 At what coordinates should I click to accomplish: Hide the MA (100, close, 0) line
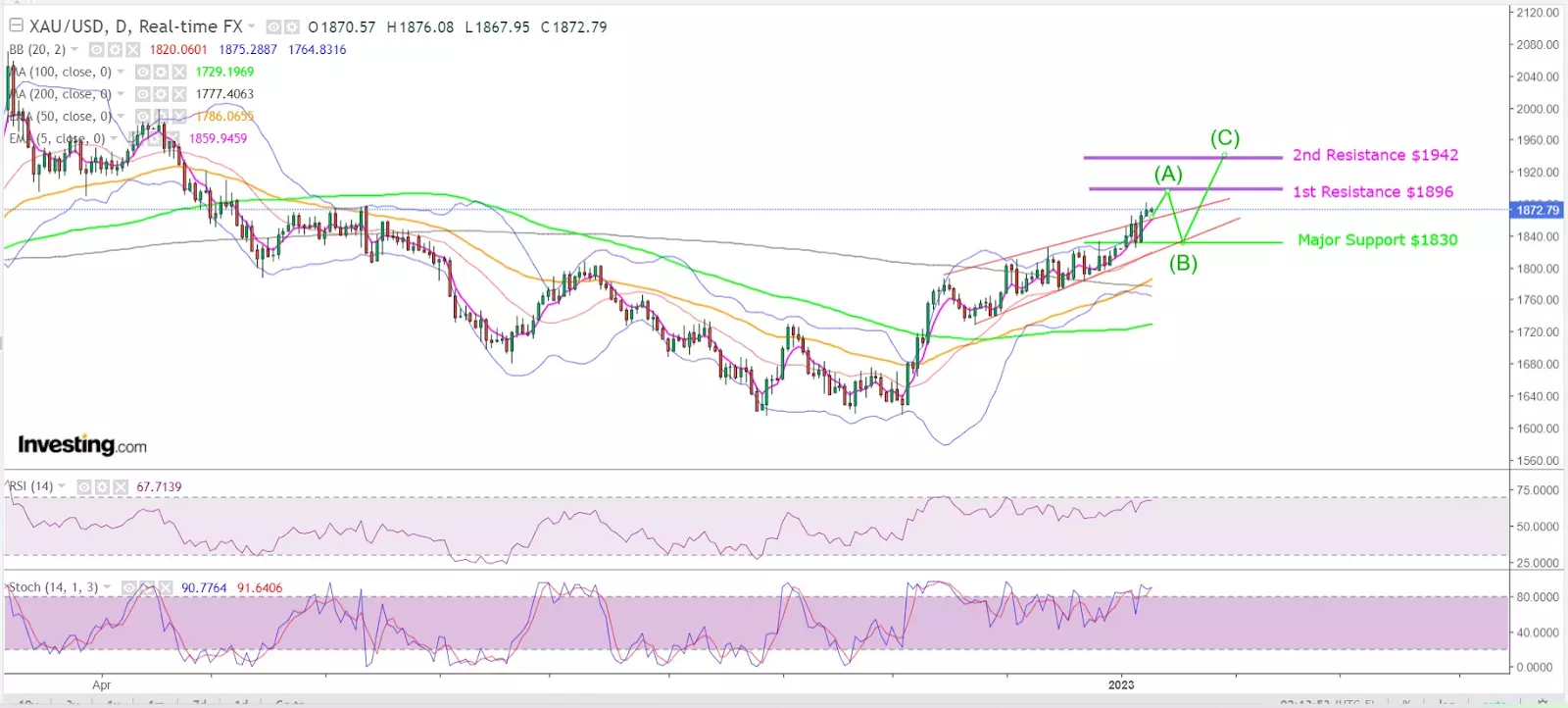click(143, 72)
